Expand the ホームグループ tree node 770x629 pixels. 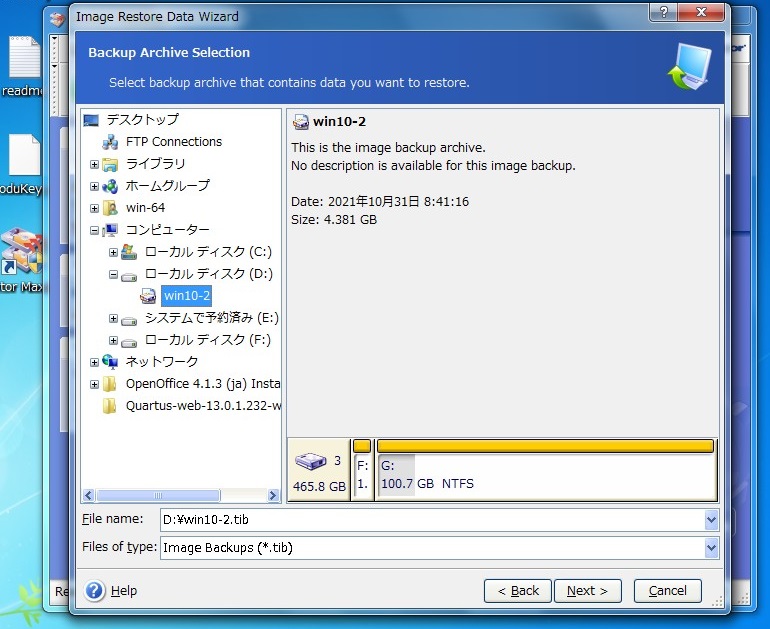pos(94,186)
